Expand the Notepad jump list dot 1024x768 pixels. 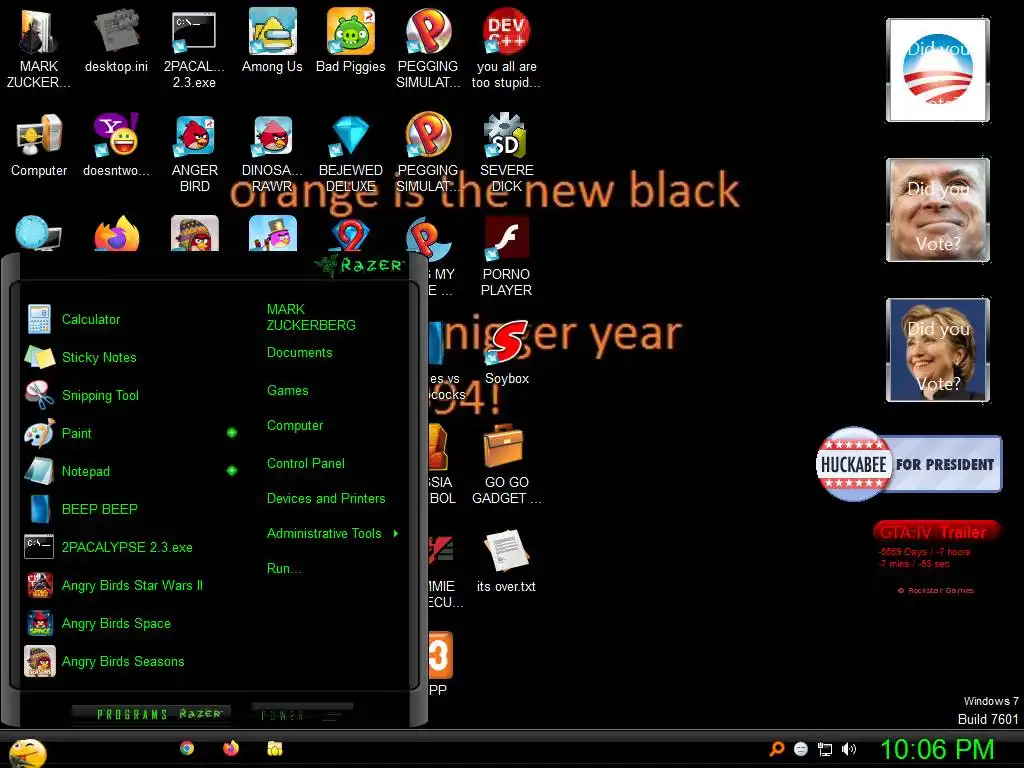tap(232, 470)
